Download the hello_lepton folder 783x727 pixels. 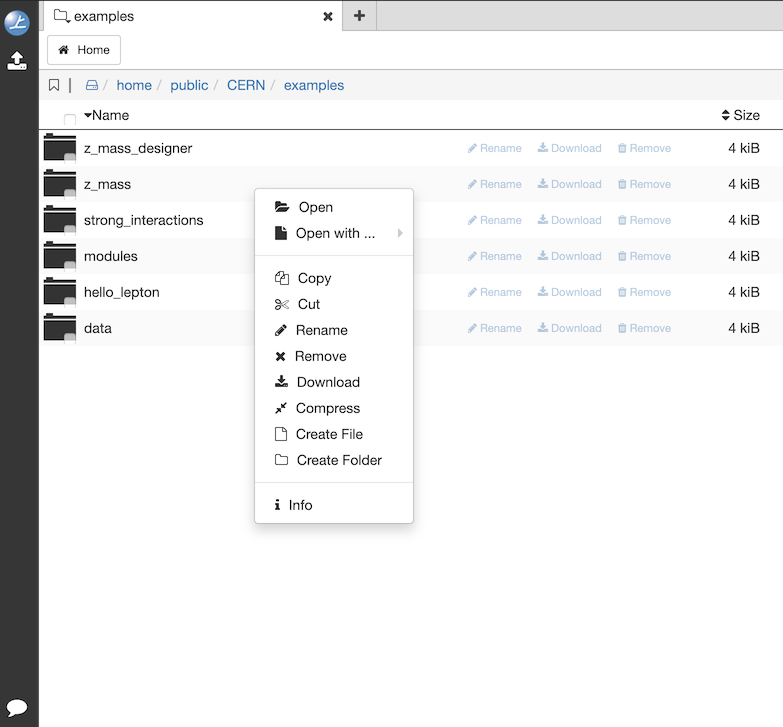point(569,292)
